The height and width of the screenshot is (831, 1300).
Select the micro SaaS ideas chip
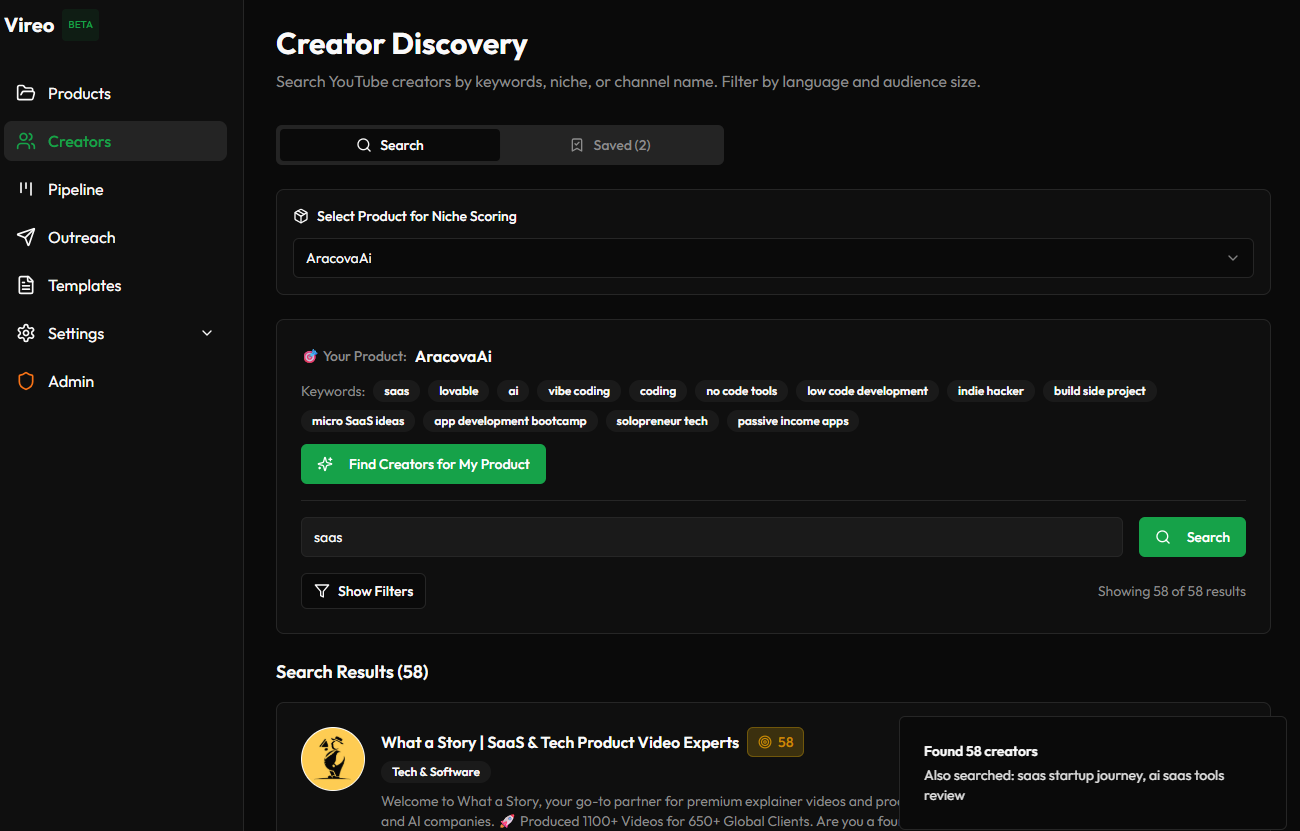[x=358, y=421]
